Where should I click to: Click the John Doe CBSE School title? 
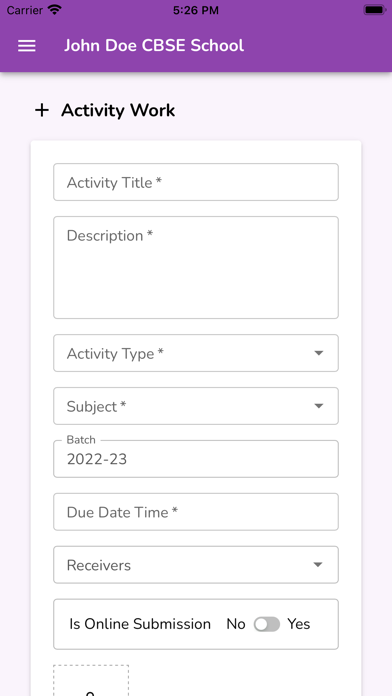154,46
